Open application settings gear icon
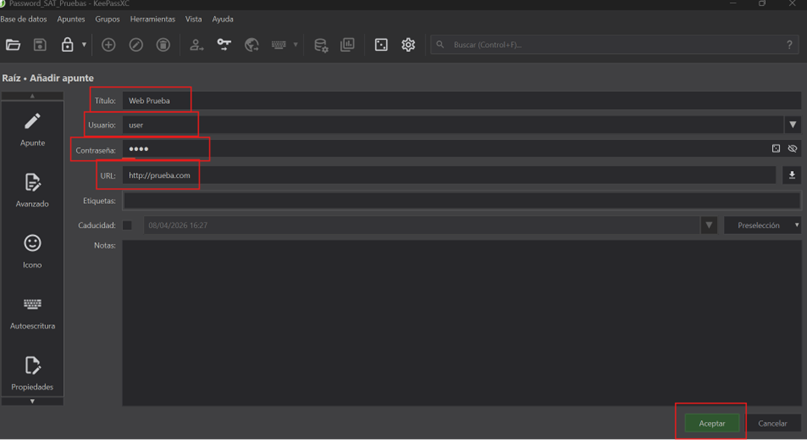This screenshot has width=807, height=440. tap(408, 45)
